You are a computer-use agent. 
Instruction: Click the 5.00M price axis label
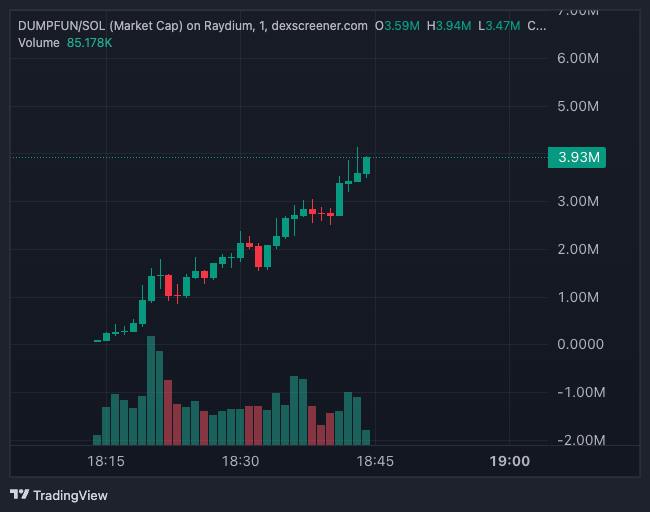coord(577,106)
